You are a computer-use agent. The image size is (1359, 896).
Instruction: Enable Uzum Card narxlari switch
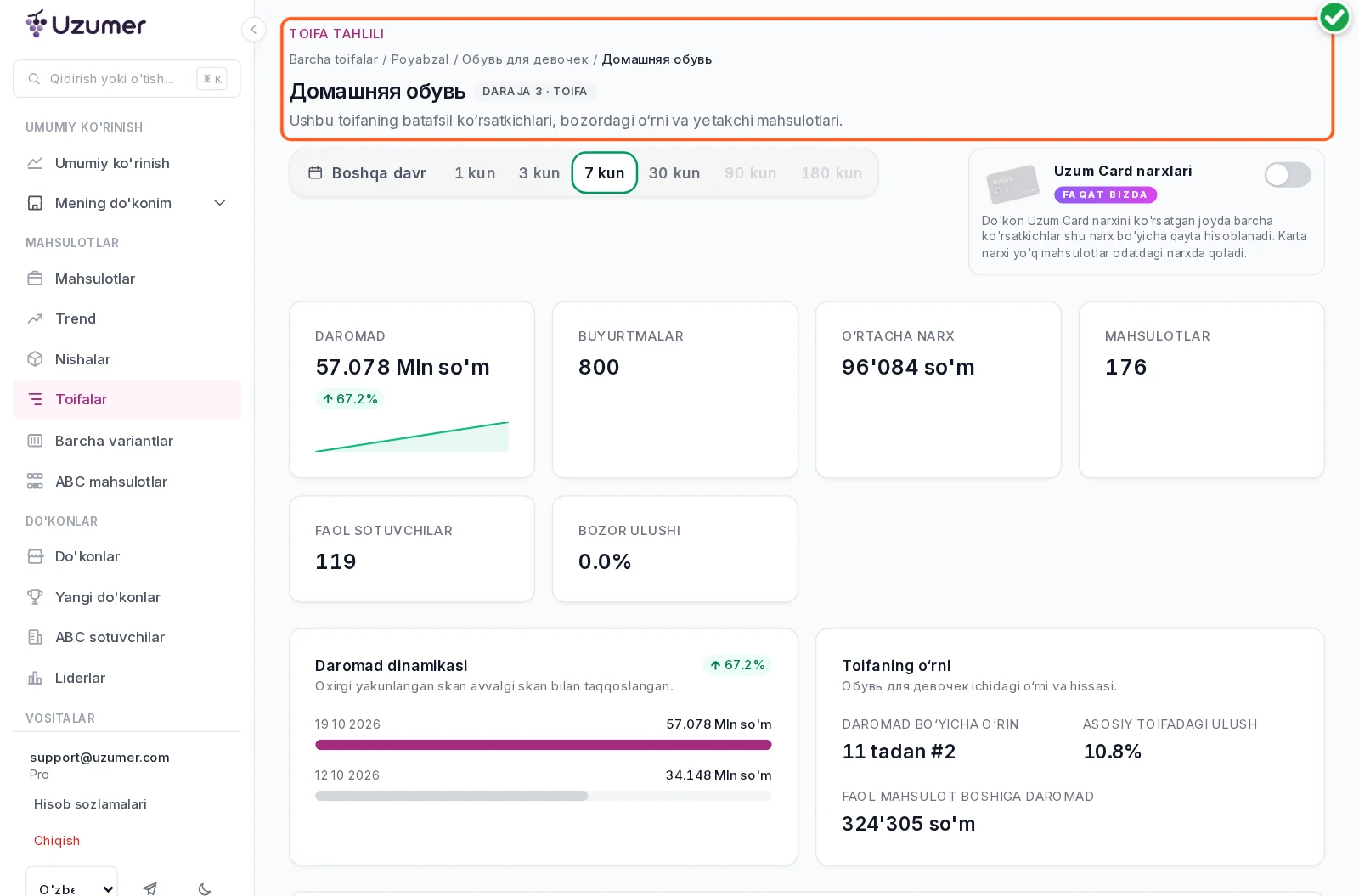(1287, 175)
